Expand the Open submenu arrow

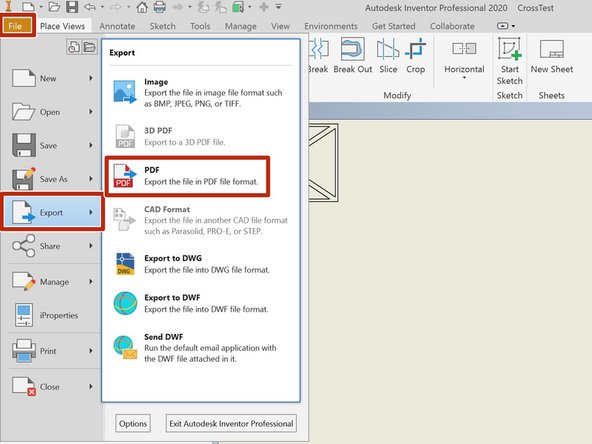[91, 112]
